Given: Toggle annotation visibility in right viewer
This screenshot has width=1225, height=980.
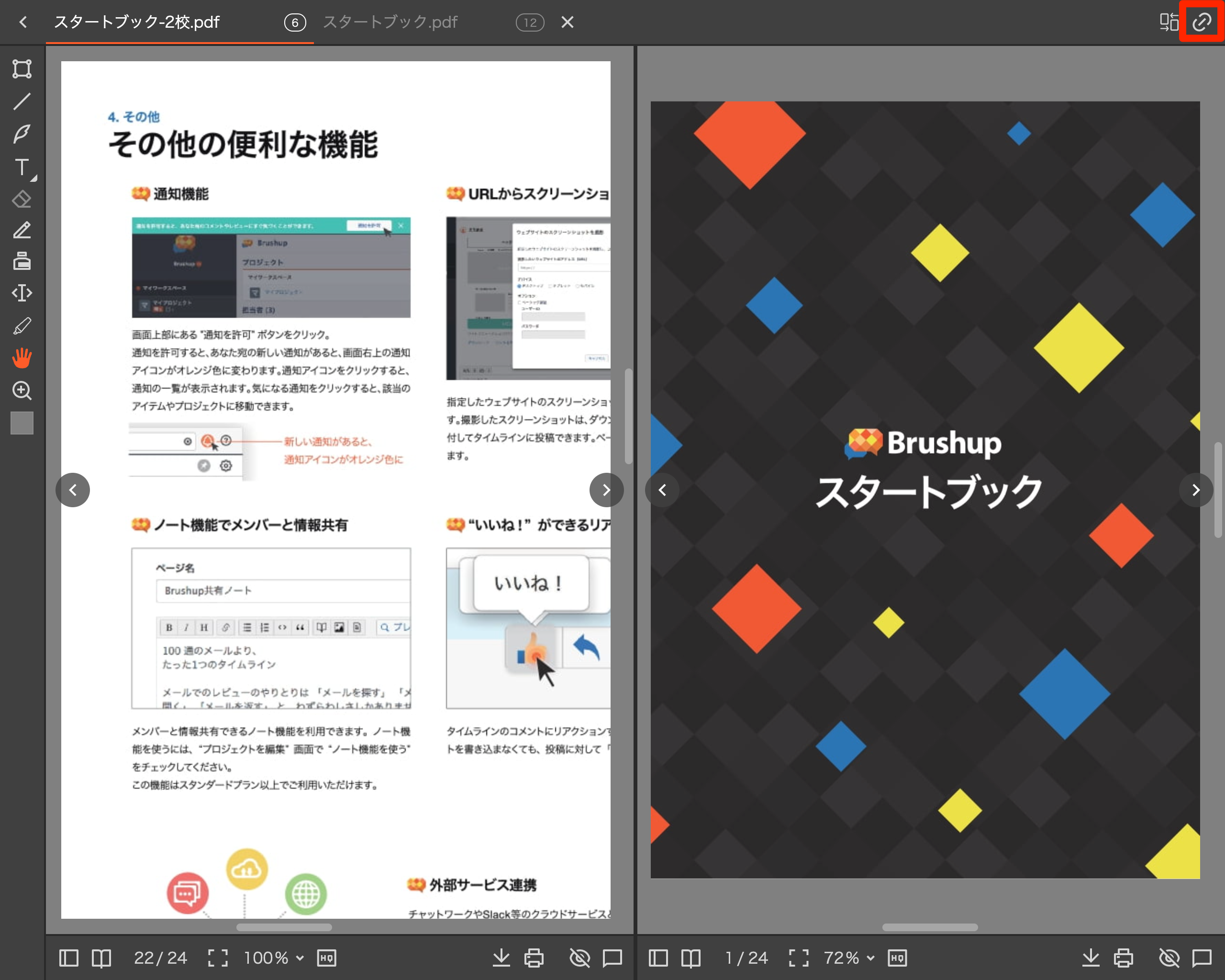Looking at the screenshot, I should pyautogui.click(x=1169, y=958).
